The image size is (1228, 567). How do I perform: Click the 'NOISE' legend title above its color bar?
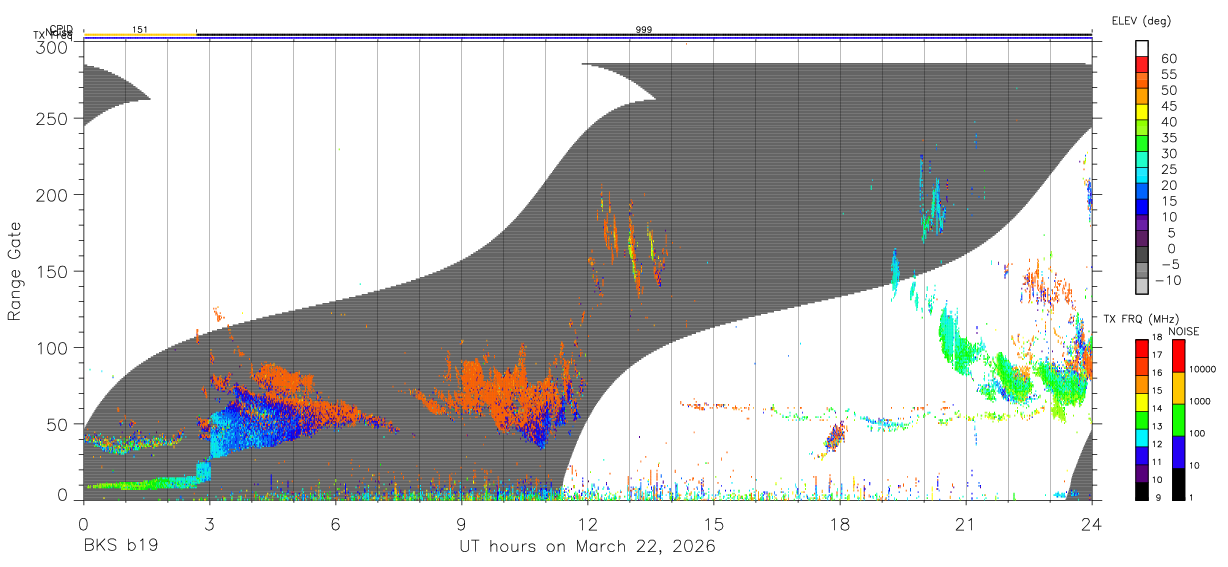[1185, 331]
